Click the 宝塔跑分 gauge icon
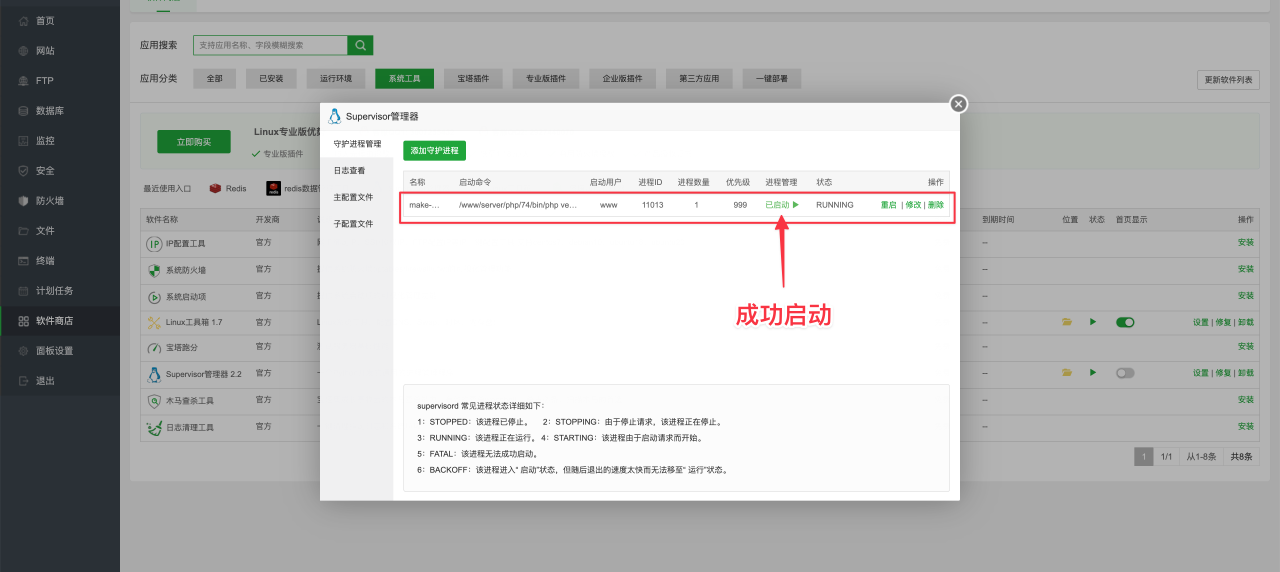1280x572 pixels. (x=154, y=348)
